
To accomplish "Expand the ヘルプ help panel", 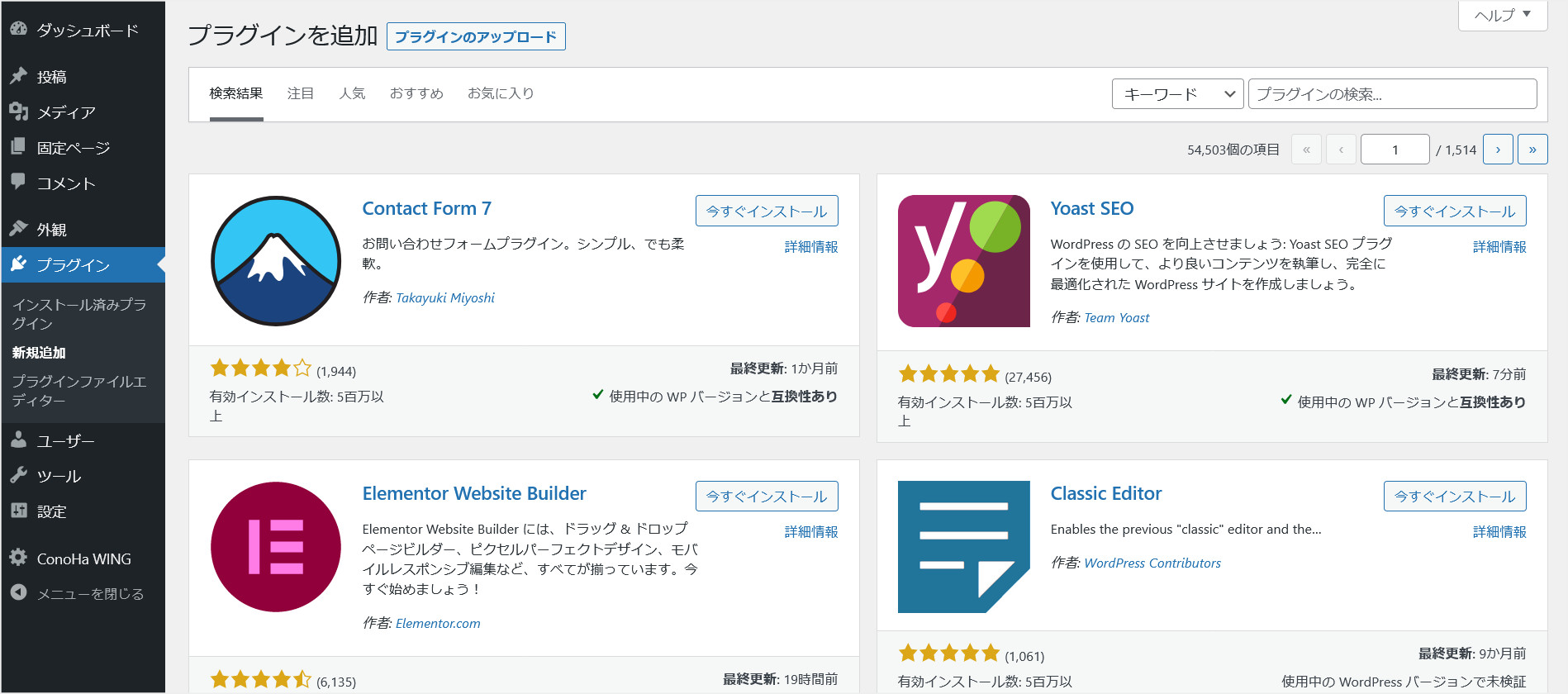I will 1502,15.
